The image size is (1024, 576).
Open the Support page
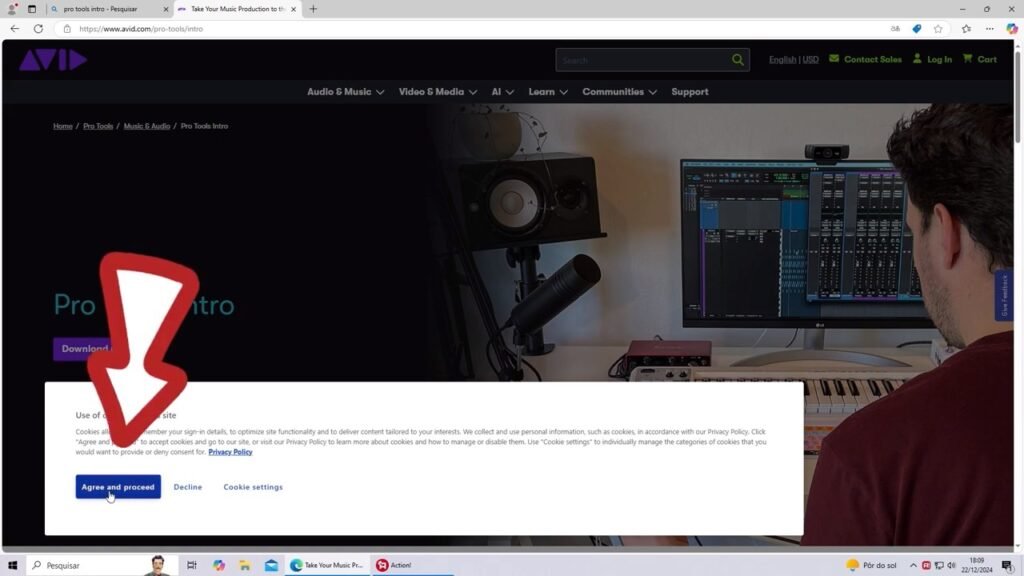690,92
